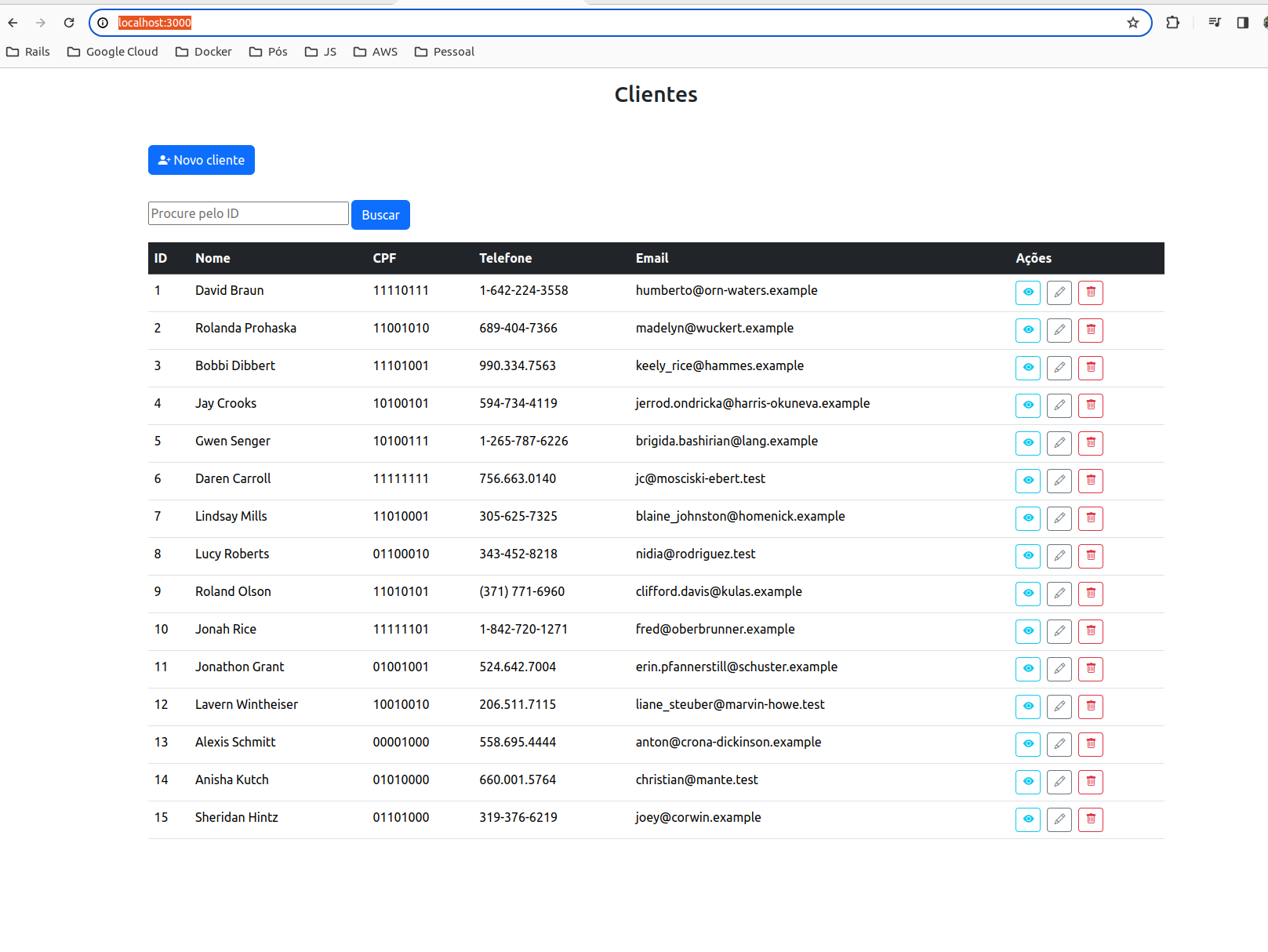Screen dimensions: 1268x952
Task: Edit Lindsay Mills' record
Action: click(x=1059, y=518)
